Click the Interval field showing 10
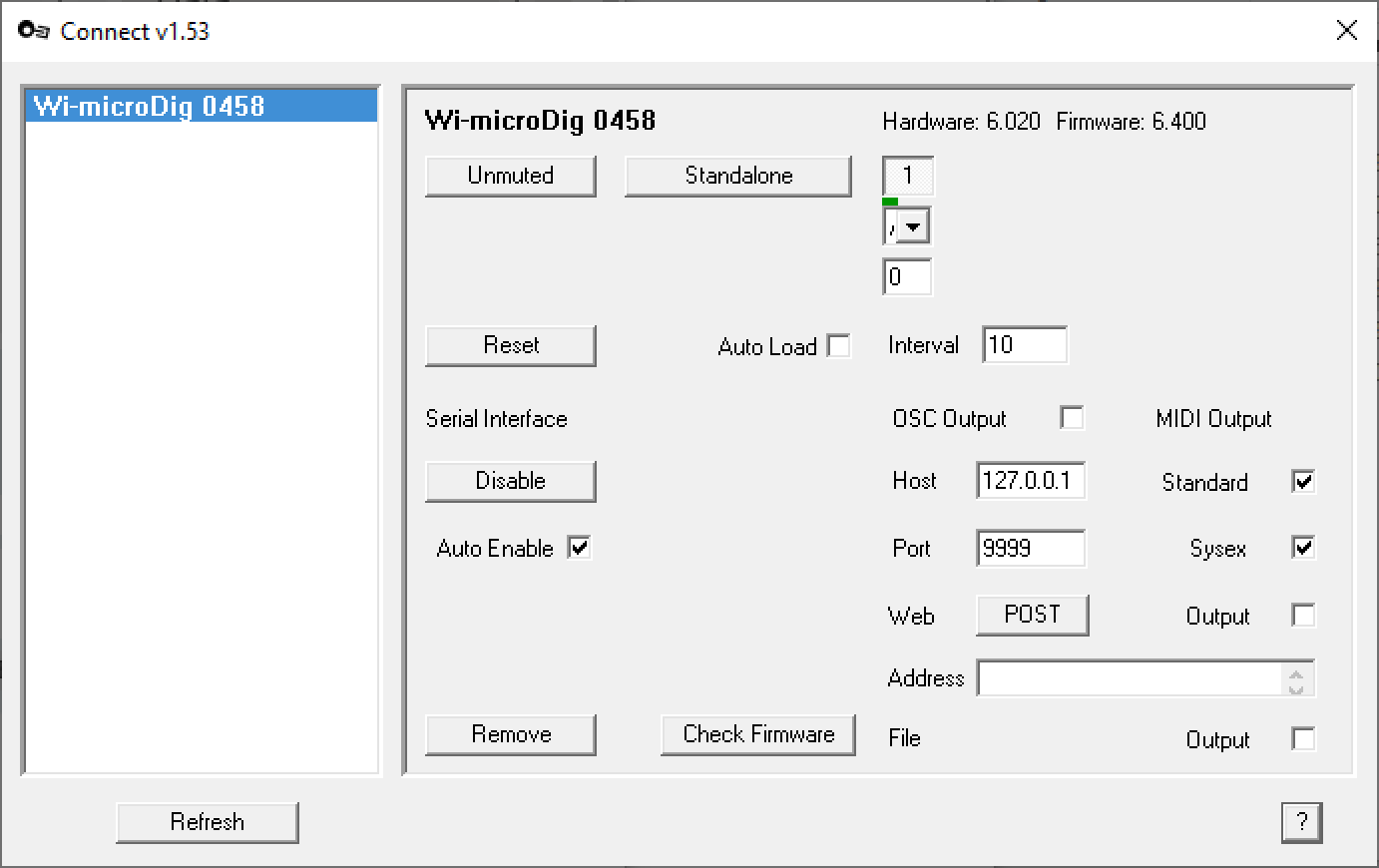This screenshot has height=868, width=1379. click(x=1025, y=345)
